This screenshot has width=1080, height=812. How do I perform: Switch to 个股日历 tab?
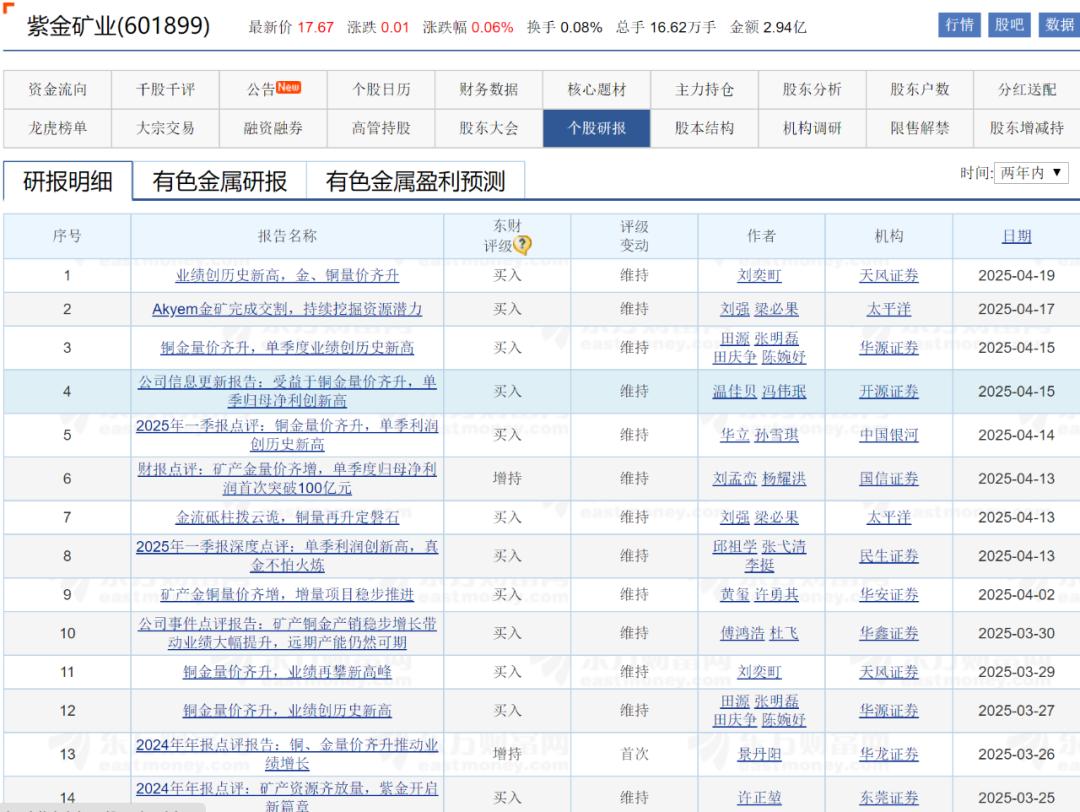coord(381,90)
